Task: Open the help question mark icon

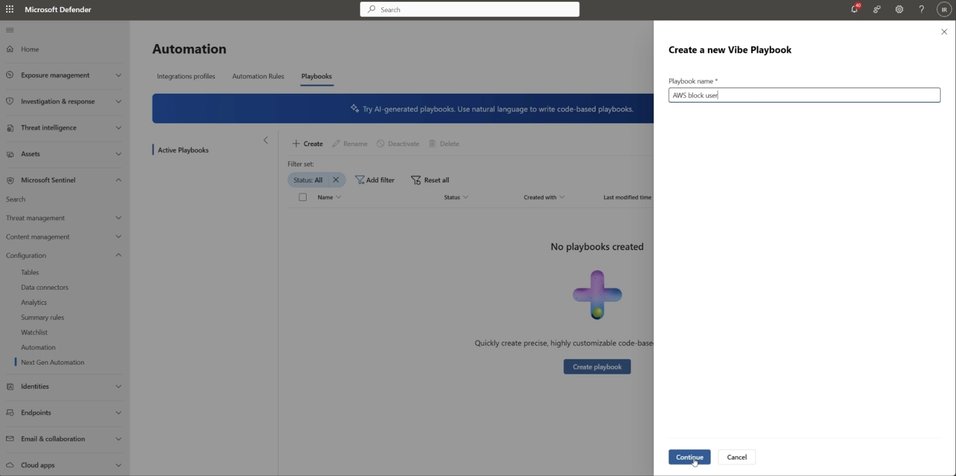Action: 921,9
